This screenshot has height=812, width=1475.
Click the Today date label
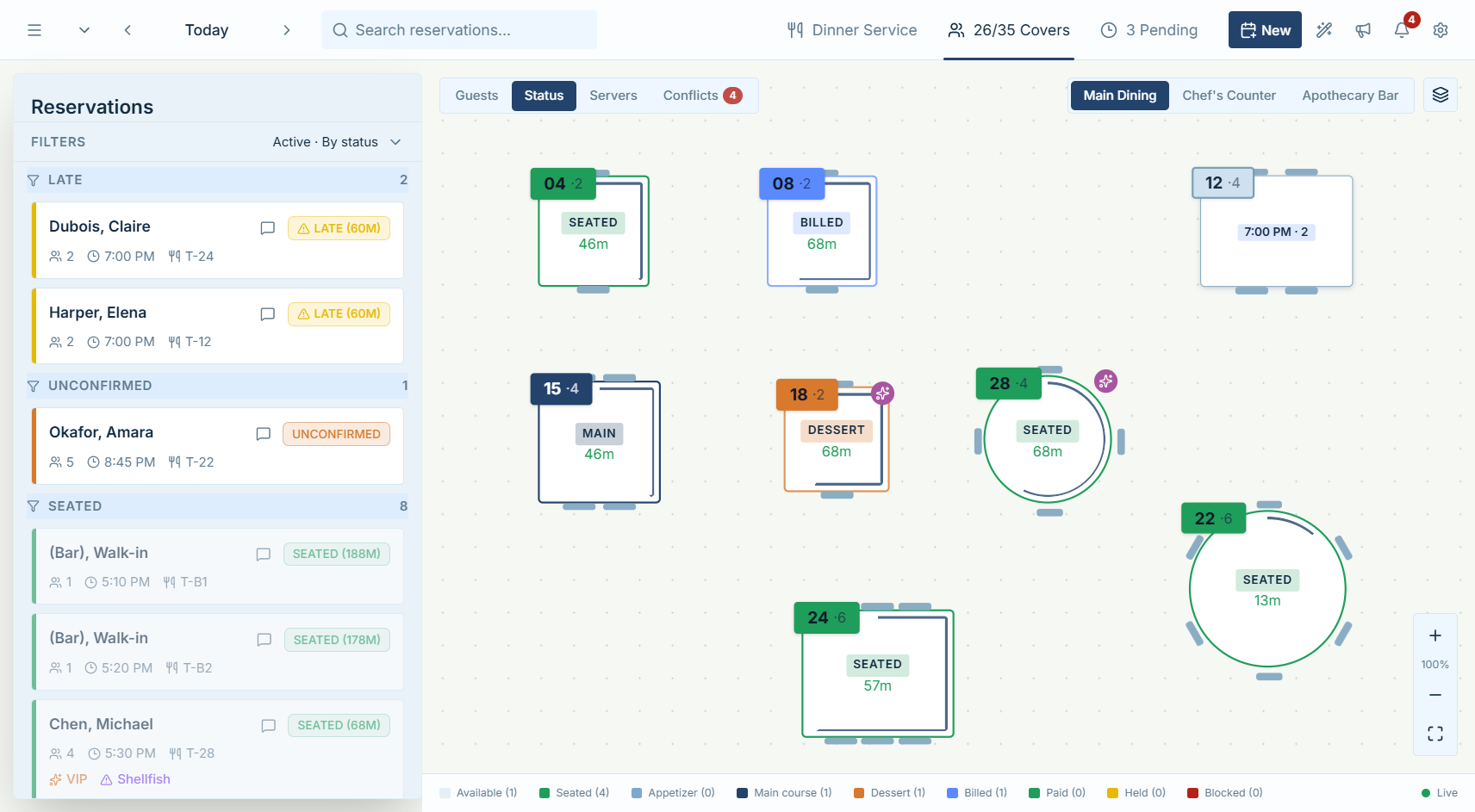tap(207, 30)
